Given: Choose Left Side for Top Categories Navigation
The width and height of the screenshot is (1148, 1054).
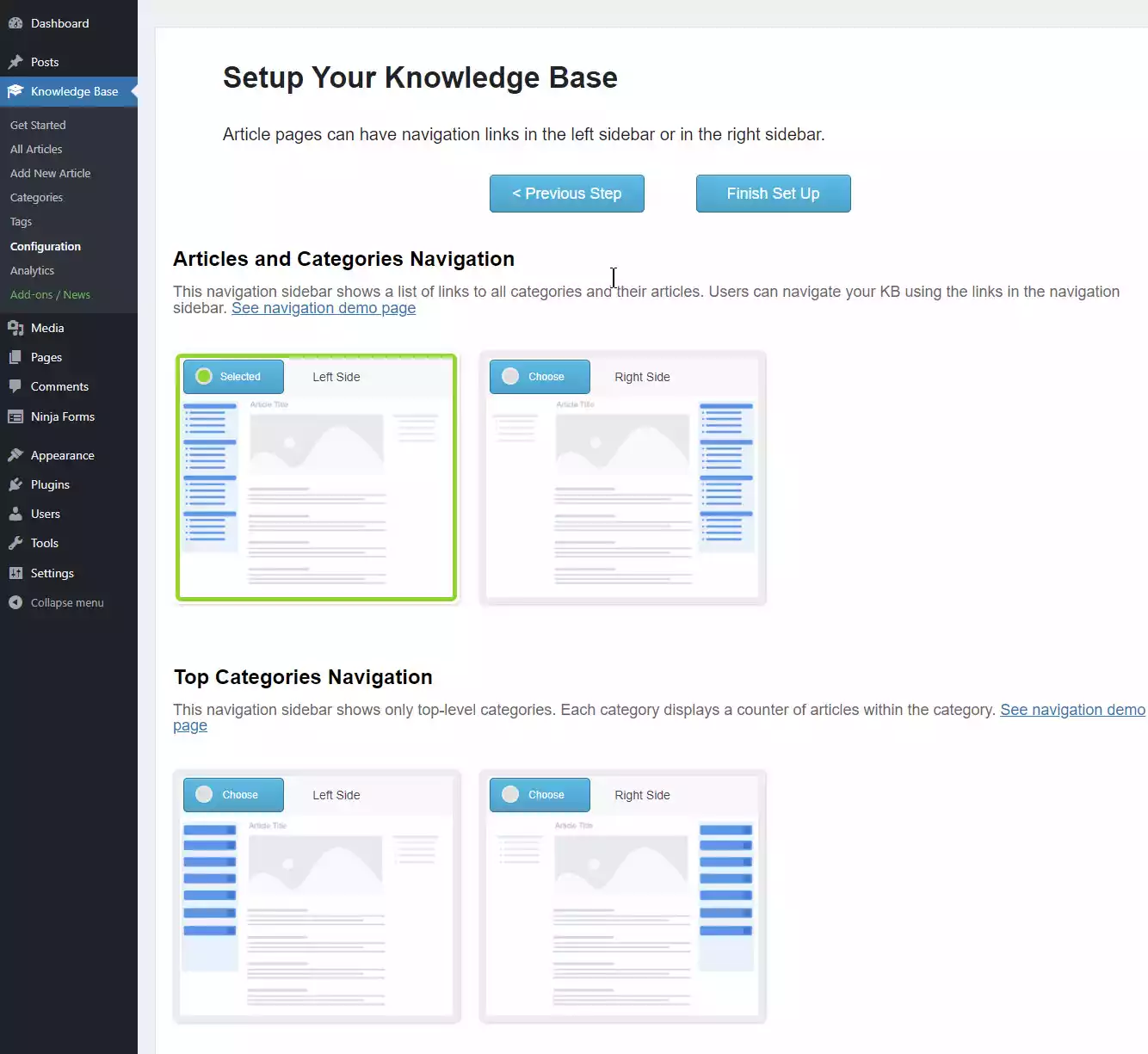Looking at the screenshot, I should point(232,794).
